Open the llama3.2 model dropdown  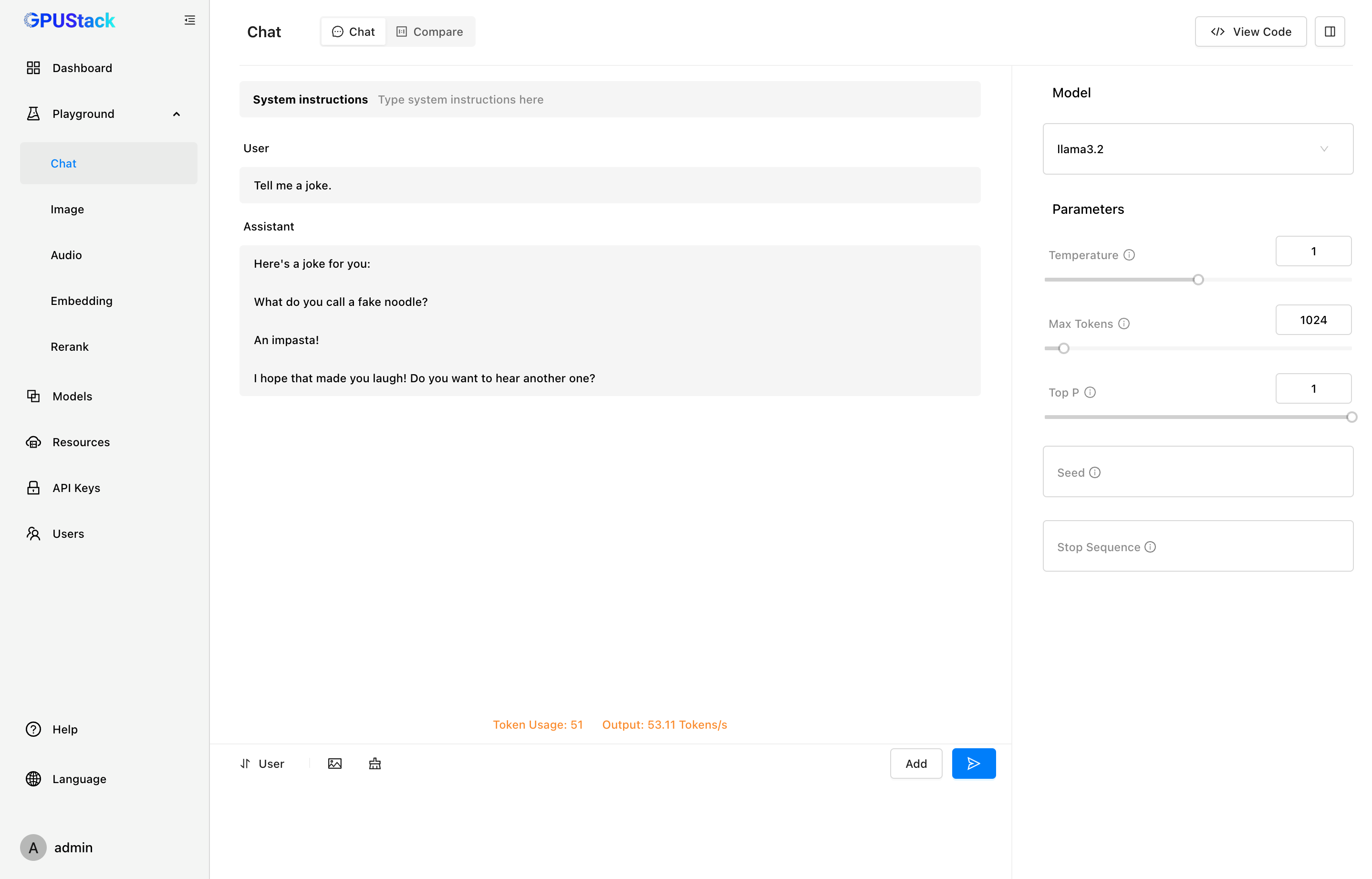[x=1197, y=149]
